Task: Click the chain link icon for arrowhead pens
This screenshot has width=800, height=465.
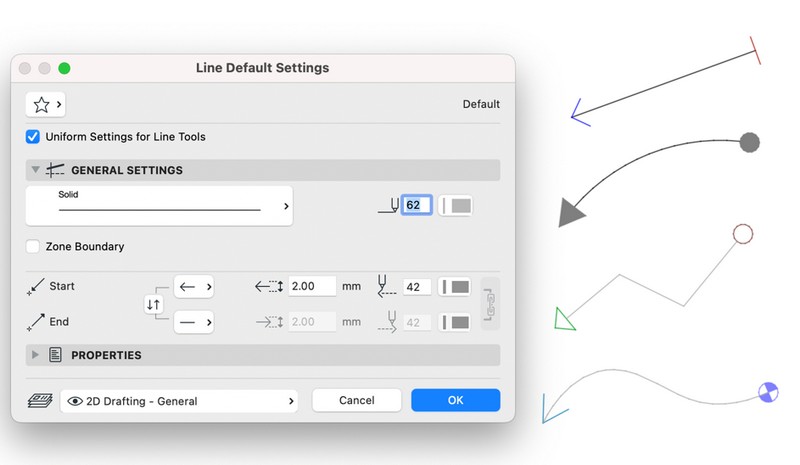Action: pos(488,305)
